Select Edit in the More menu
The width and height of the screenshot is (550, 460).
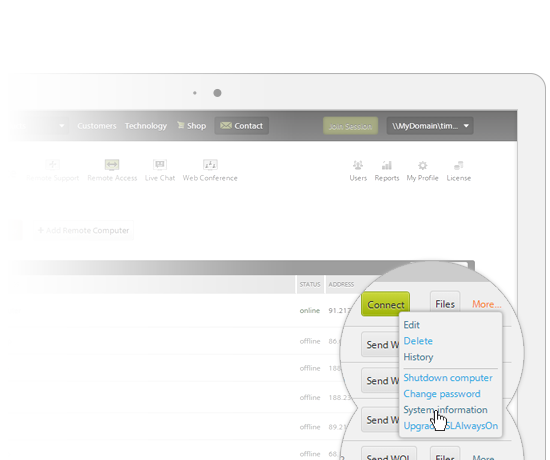pos(411,325)
